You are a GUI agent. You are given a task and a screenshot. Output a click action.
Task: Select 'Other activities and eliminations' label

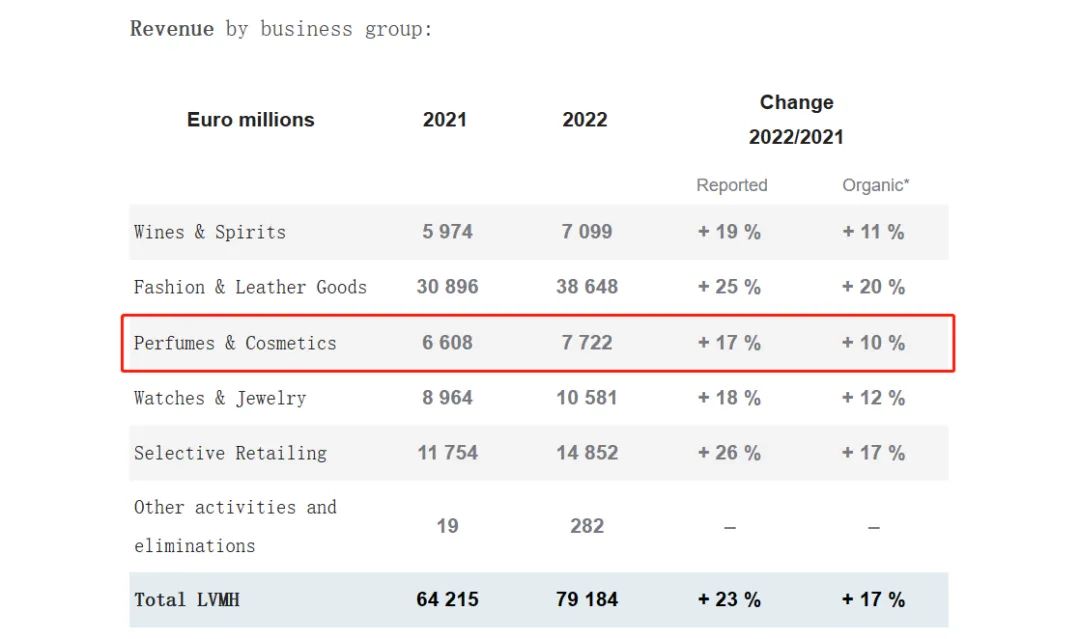point(235,526)
